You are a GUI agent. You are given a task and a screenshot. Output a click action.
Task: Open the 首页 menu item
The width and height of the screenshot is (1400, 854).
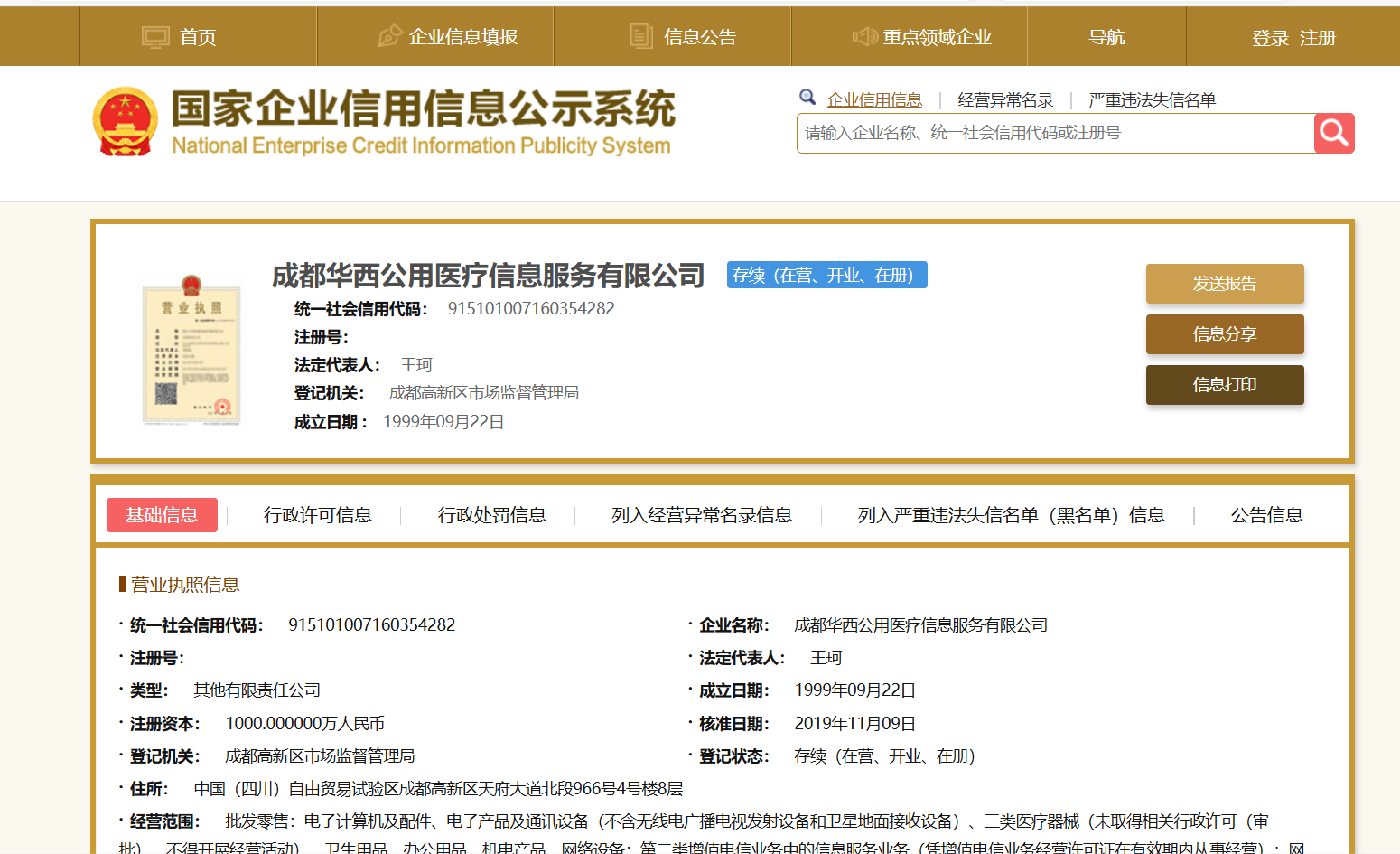point(198,37)
